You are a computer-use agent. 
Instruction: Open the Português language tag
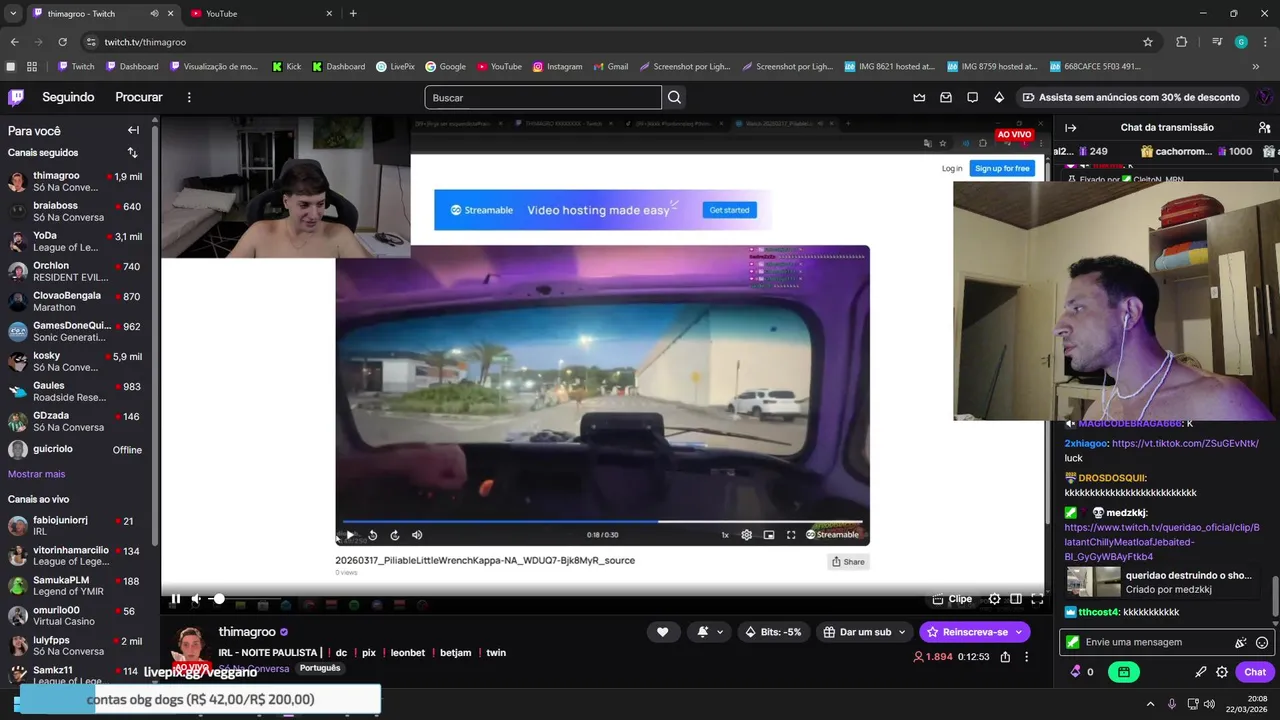point(320,668)
